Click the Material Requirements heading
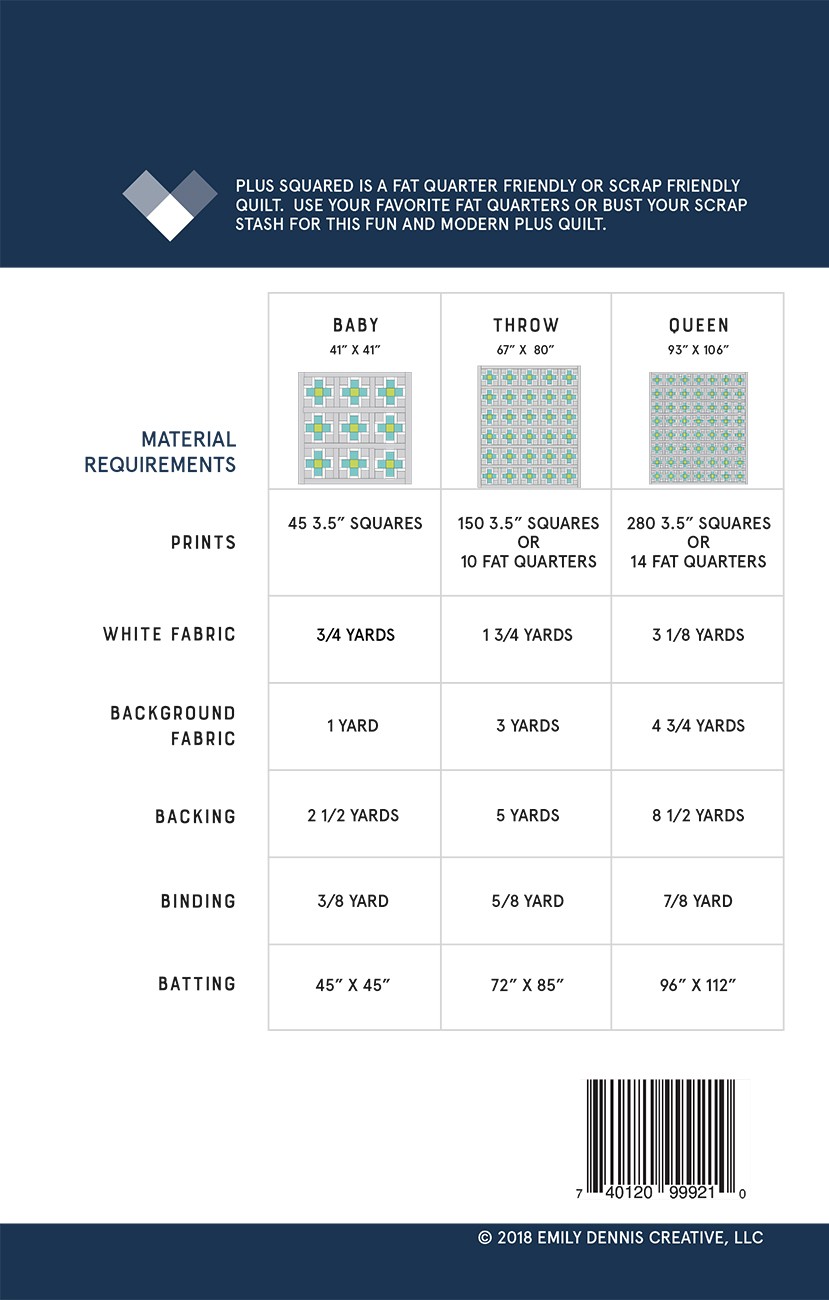 click(x=160, y=452)
